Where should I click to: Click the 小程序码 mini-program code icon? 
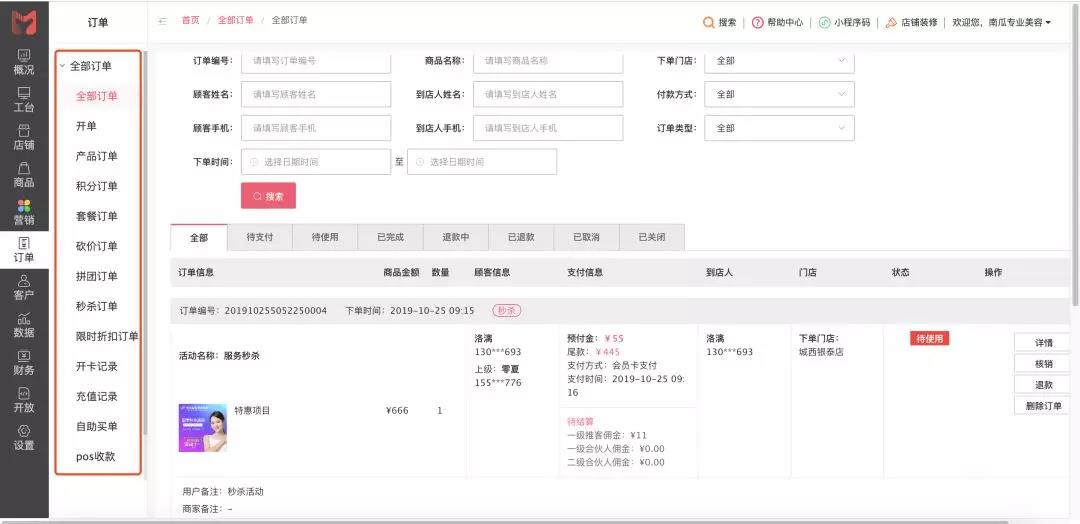coord(824,22)
